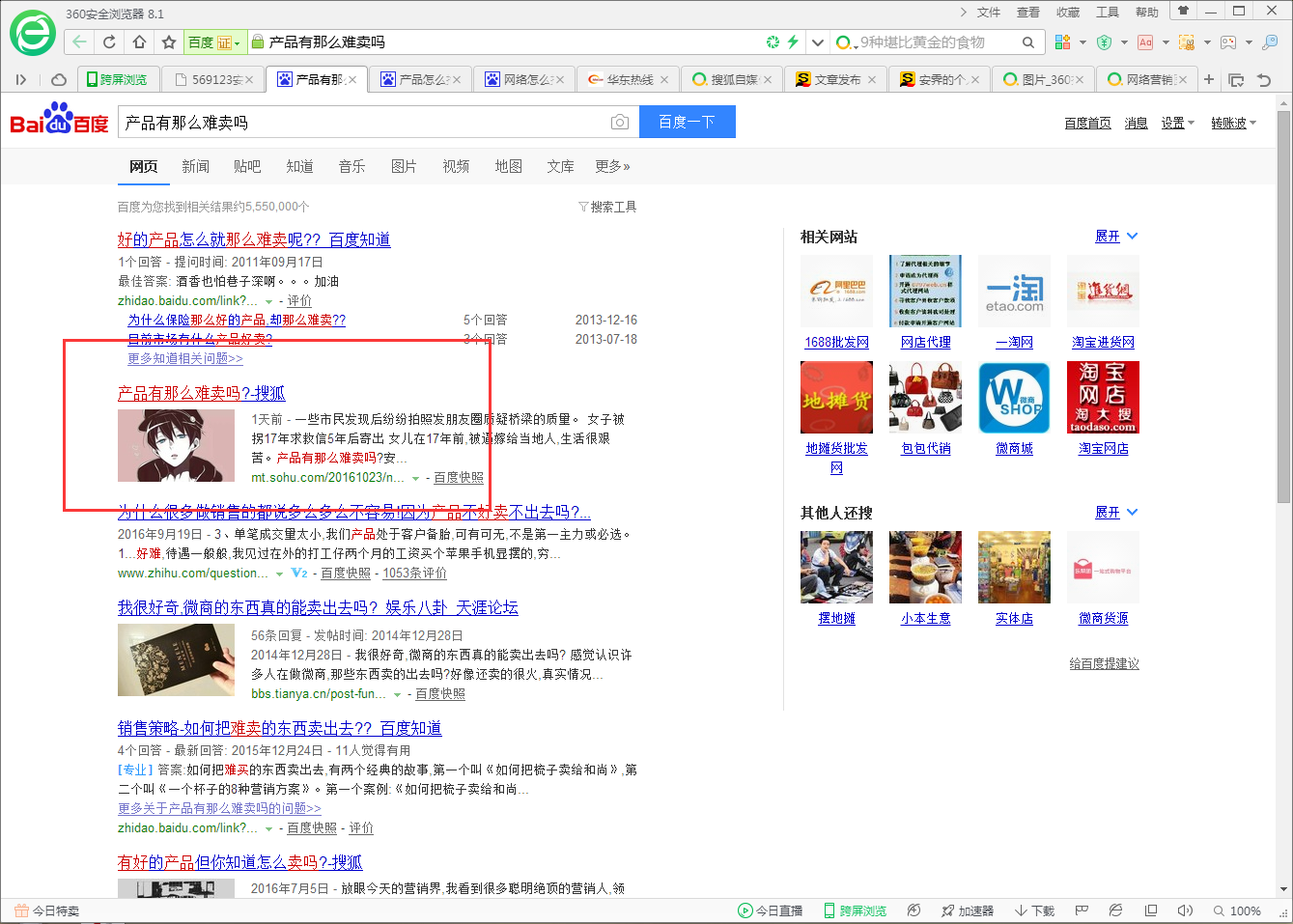Click the flag icon in status bar
The width and height of the screenshot is (1293, 924).
(x=1082, y=910)
